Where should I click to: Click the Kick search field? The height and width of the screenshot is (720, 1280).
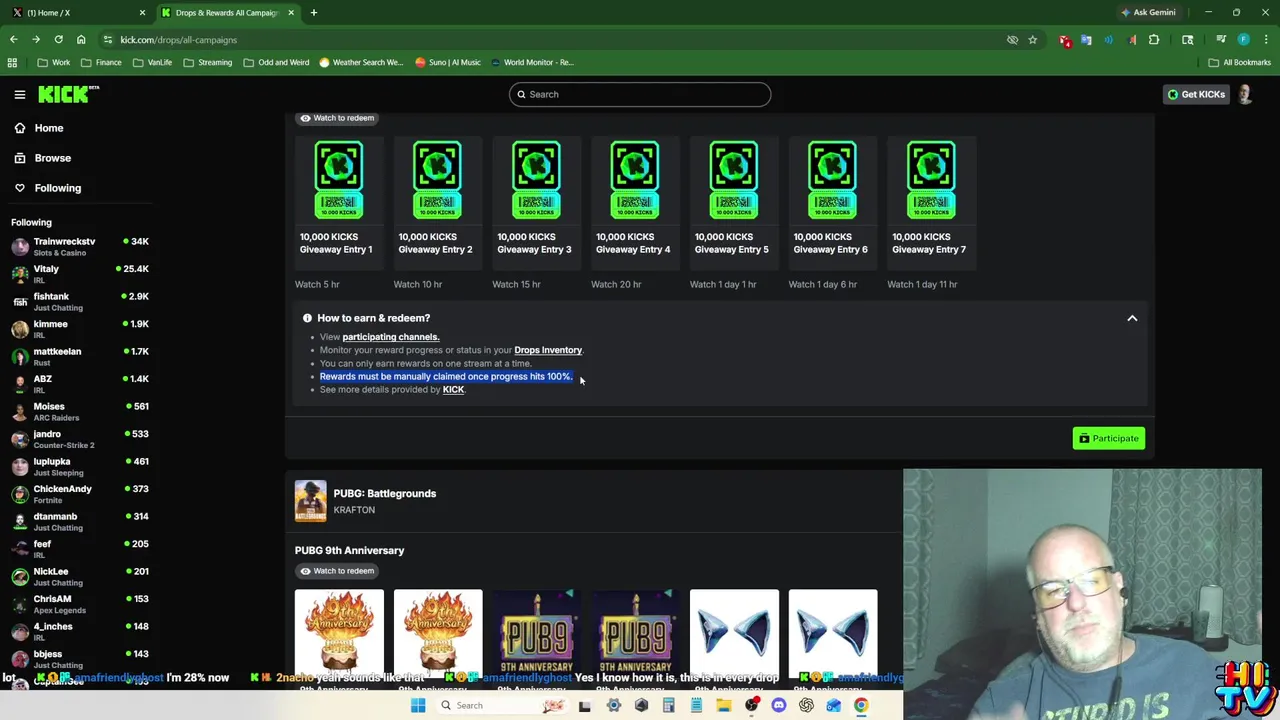pos(640,94)
